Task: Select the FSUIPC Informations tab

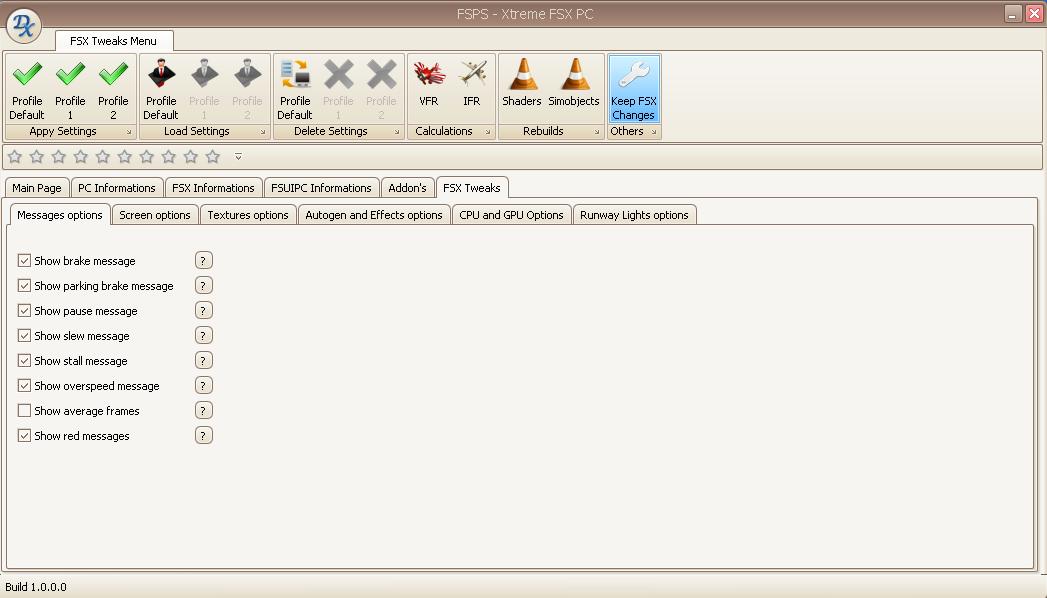Action: click(321, 188)
